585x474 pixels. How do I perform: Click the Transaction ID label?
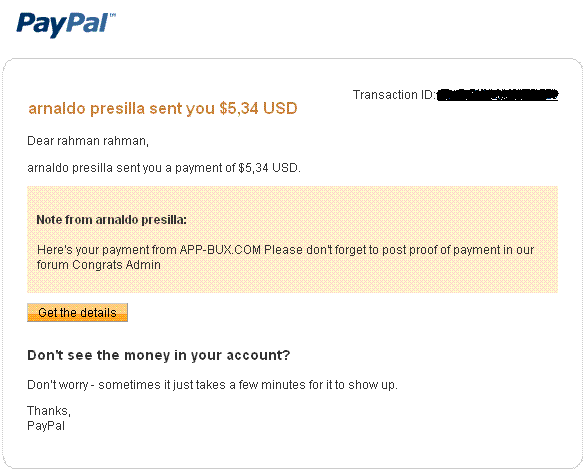394,95
